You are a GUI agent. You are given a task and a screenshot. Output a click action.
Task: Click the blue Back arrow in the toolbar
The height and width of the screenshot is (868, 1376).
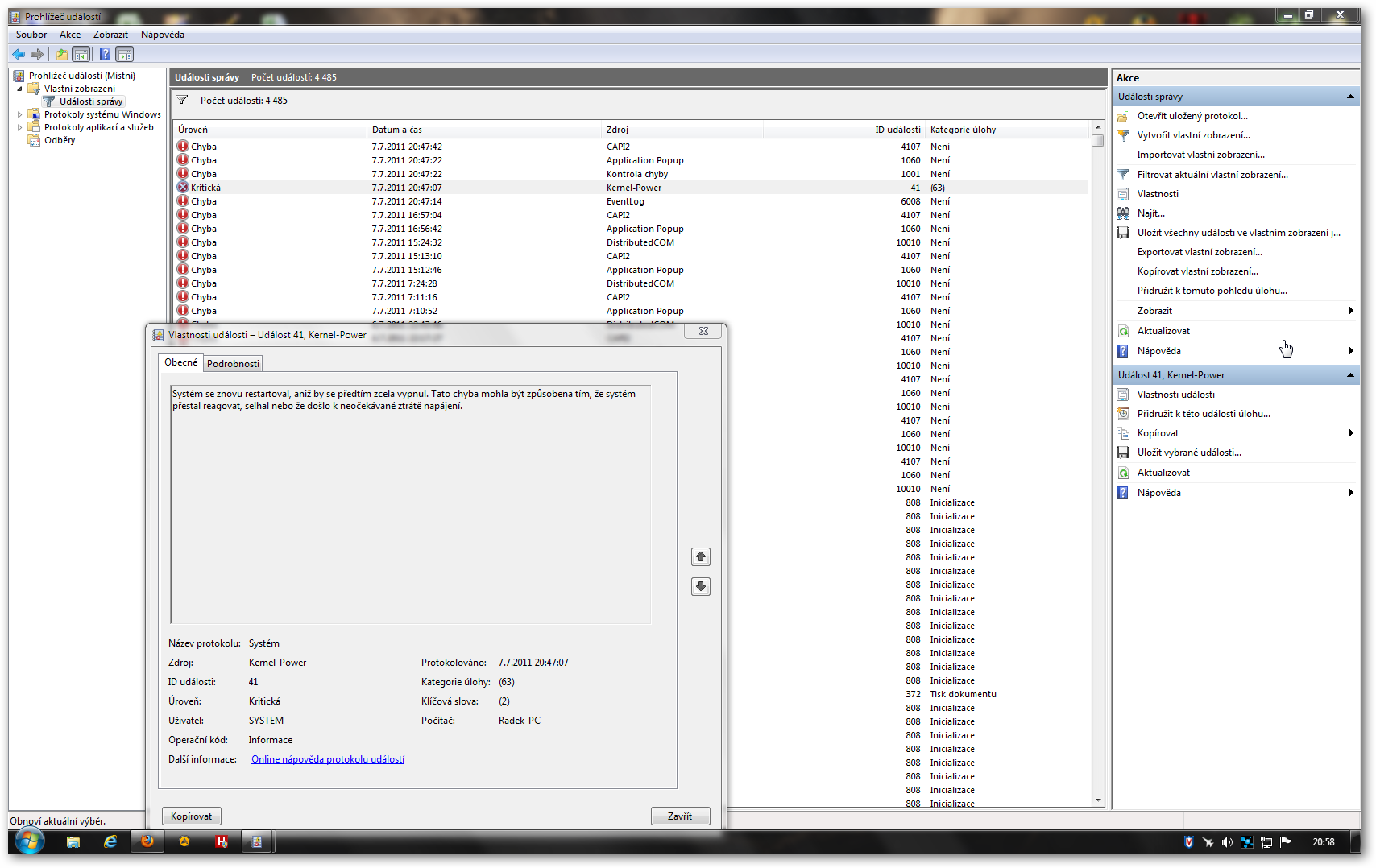click(19, 54)
